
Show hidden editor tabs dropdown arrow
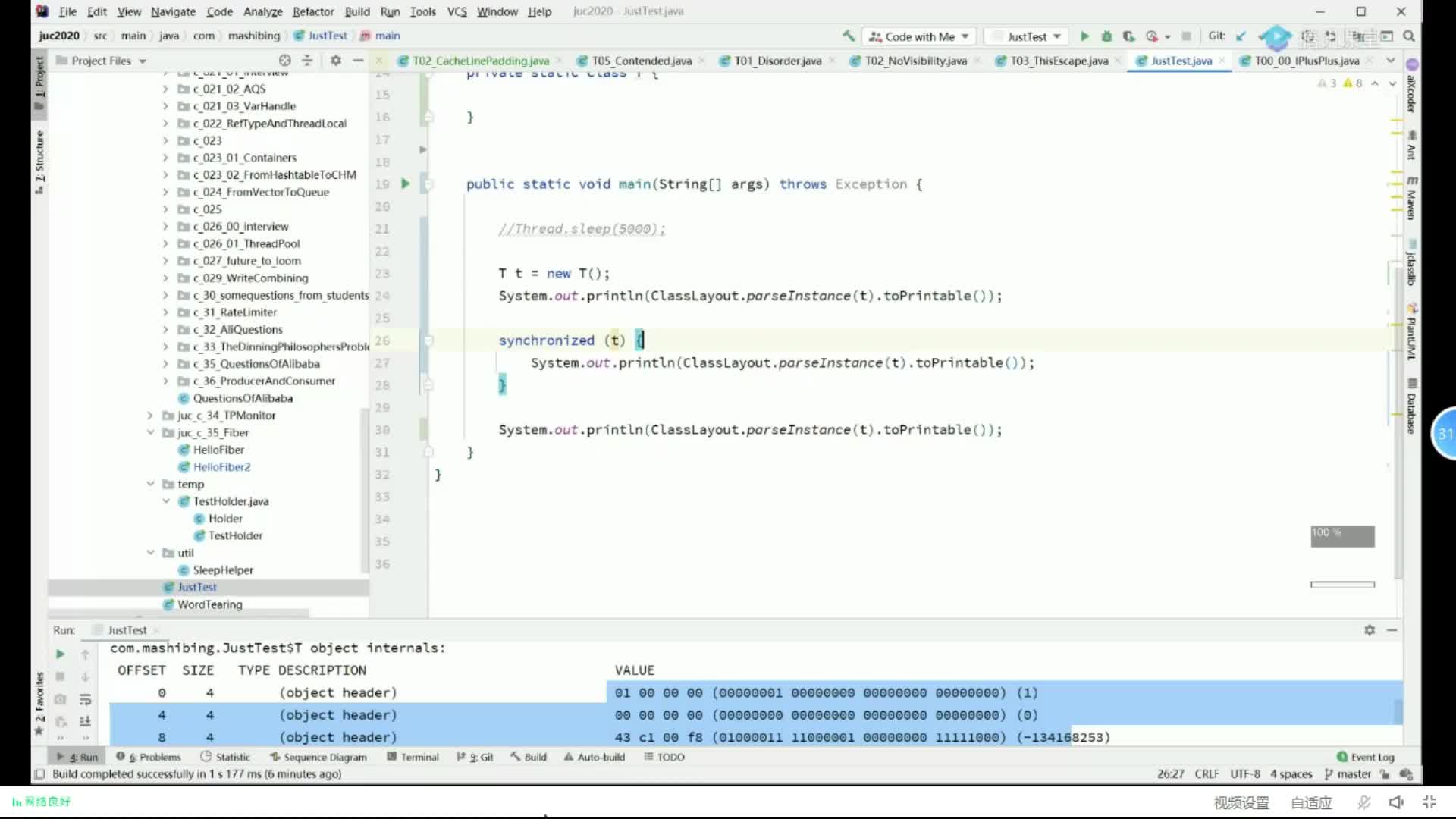point(1390,61)
